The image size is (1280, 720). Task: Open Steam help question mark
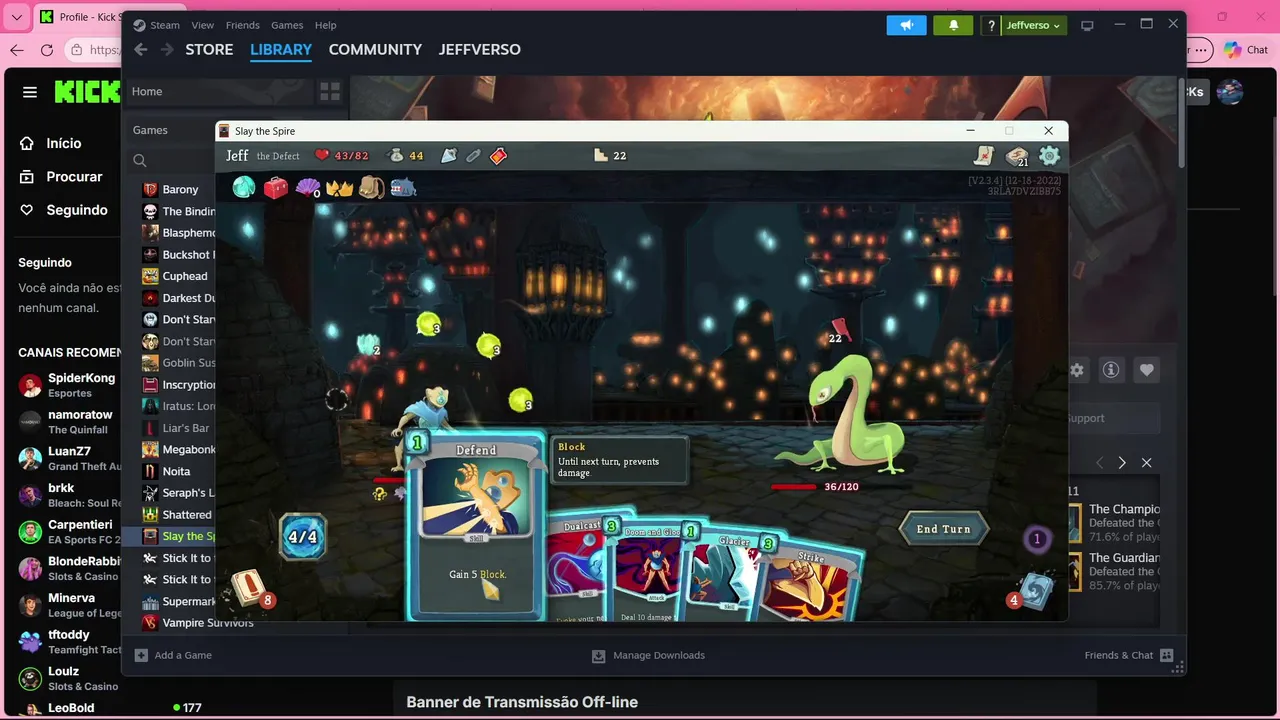click(x=990, y=25)
